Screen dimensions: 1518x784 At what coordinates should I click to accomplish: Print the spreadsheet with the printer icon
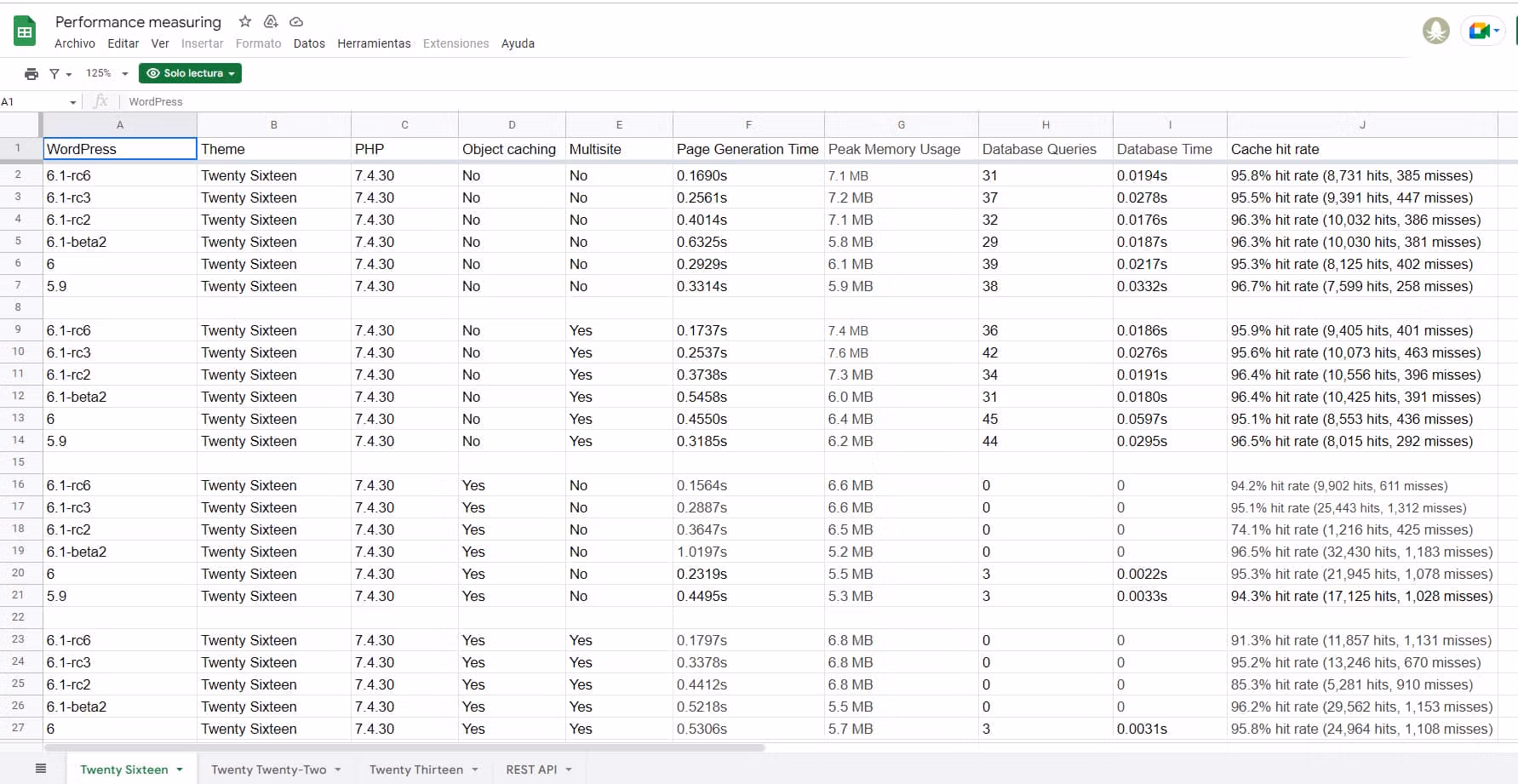coord(32,74)
